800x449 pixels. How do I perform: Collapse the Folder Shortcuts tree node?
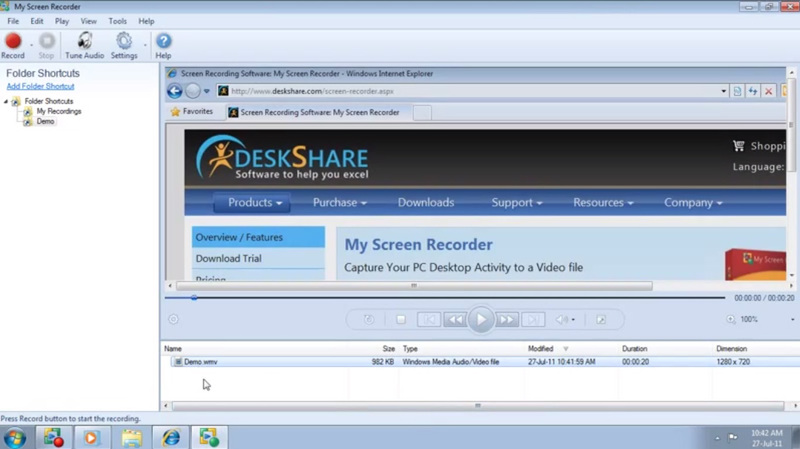click(x=6, y=101)
